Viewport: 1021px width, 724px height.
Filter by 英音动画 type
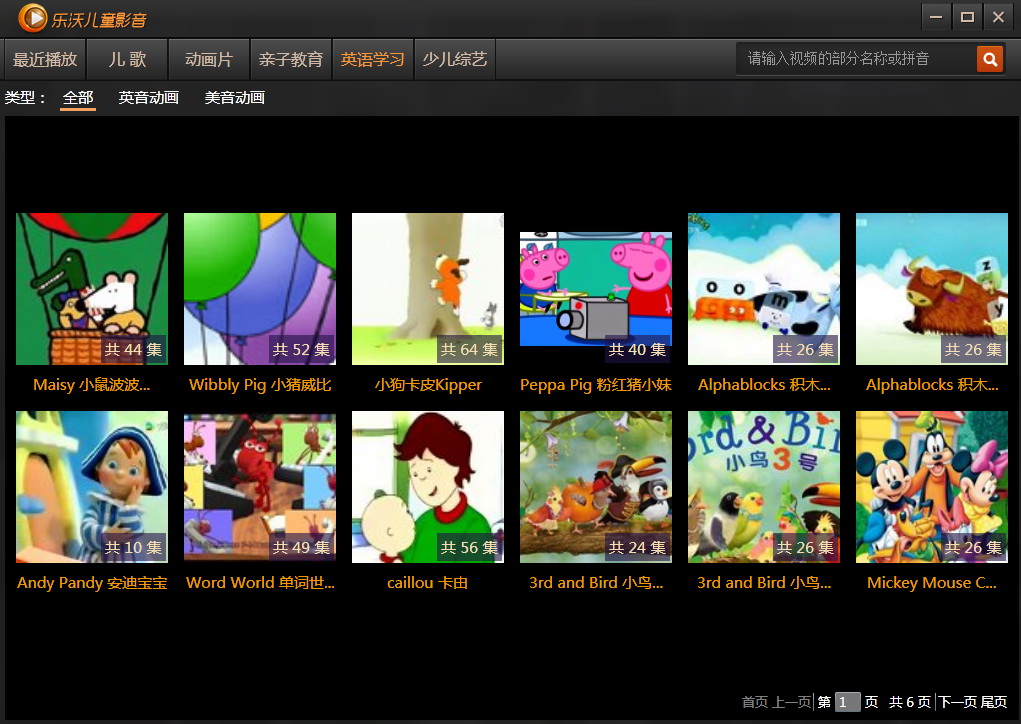pyautogui.click(x=148, y=98)
